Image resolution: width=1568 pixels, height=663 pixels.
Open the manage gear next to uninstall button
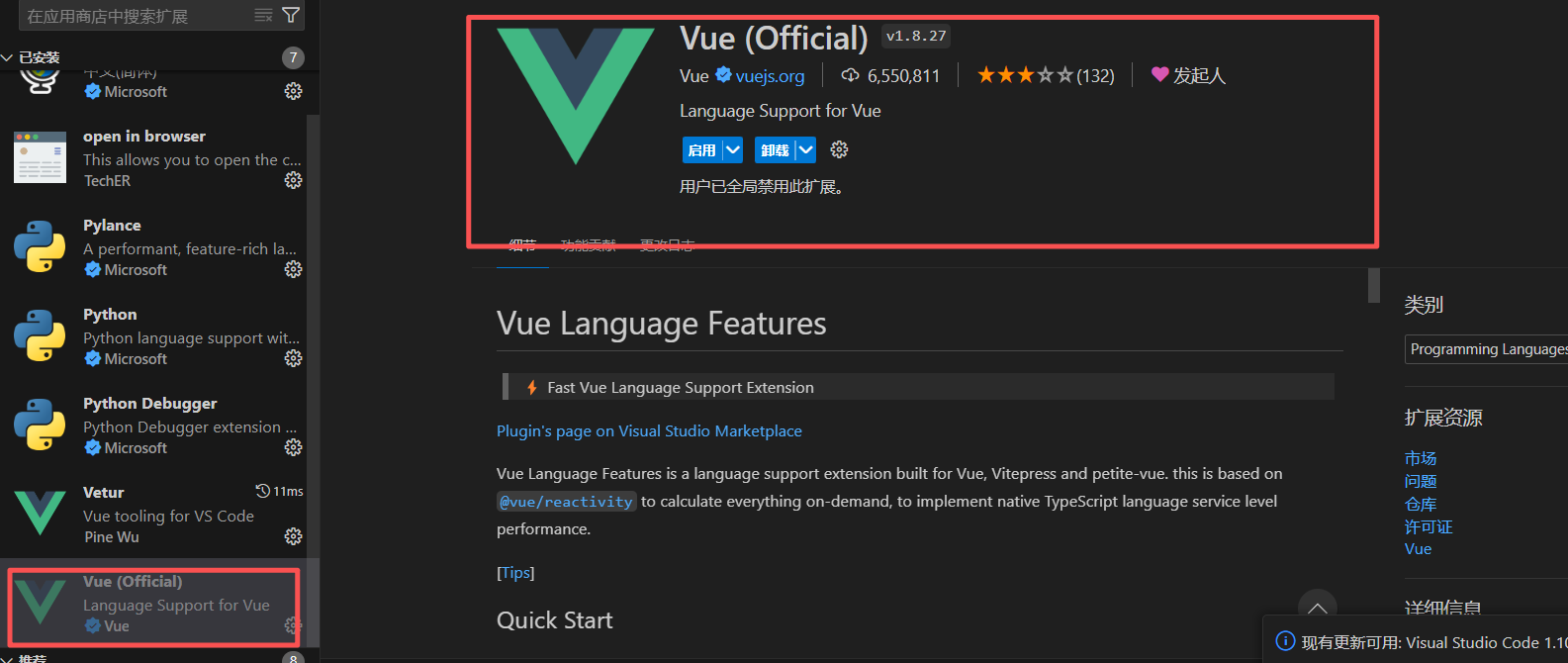pyautogui.click(x=838, y=149)
